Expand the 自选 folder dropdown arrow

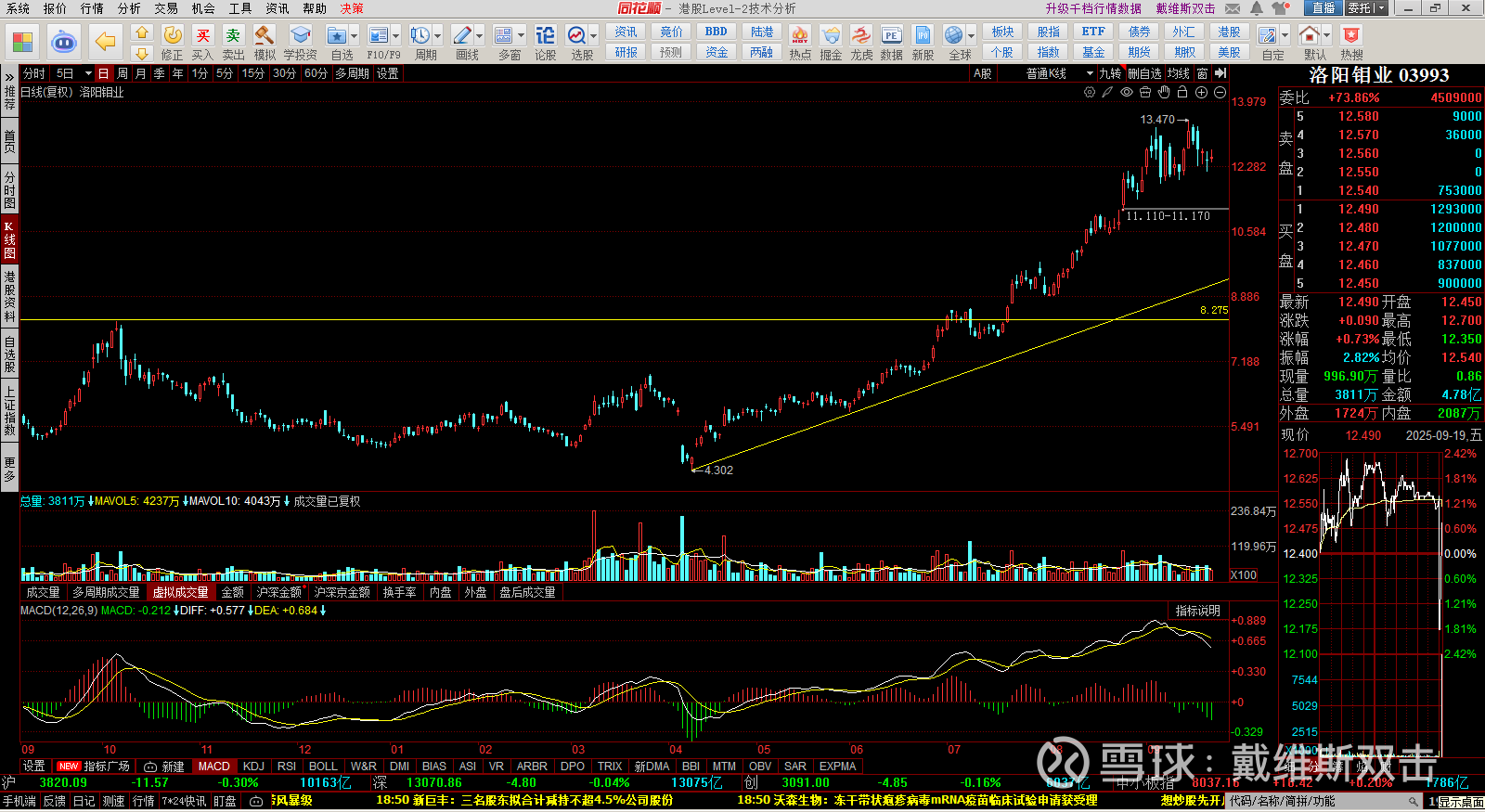pyautogui.click(x=354, y=36)
